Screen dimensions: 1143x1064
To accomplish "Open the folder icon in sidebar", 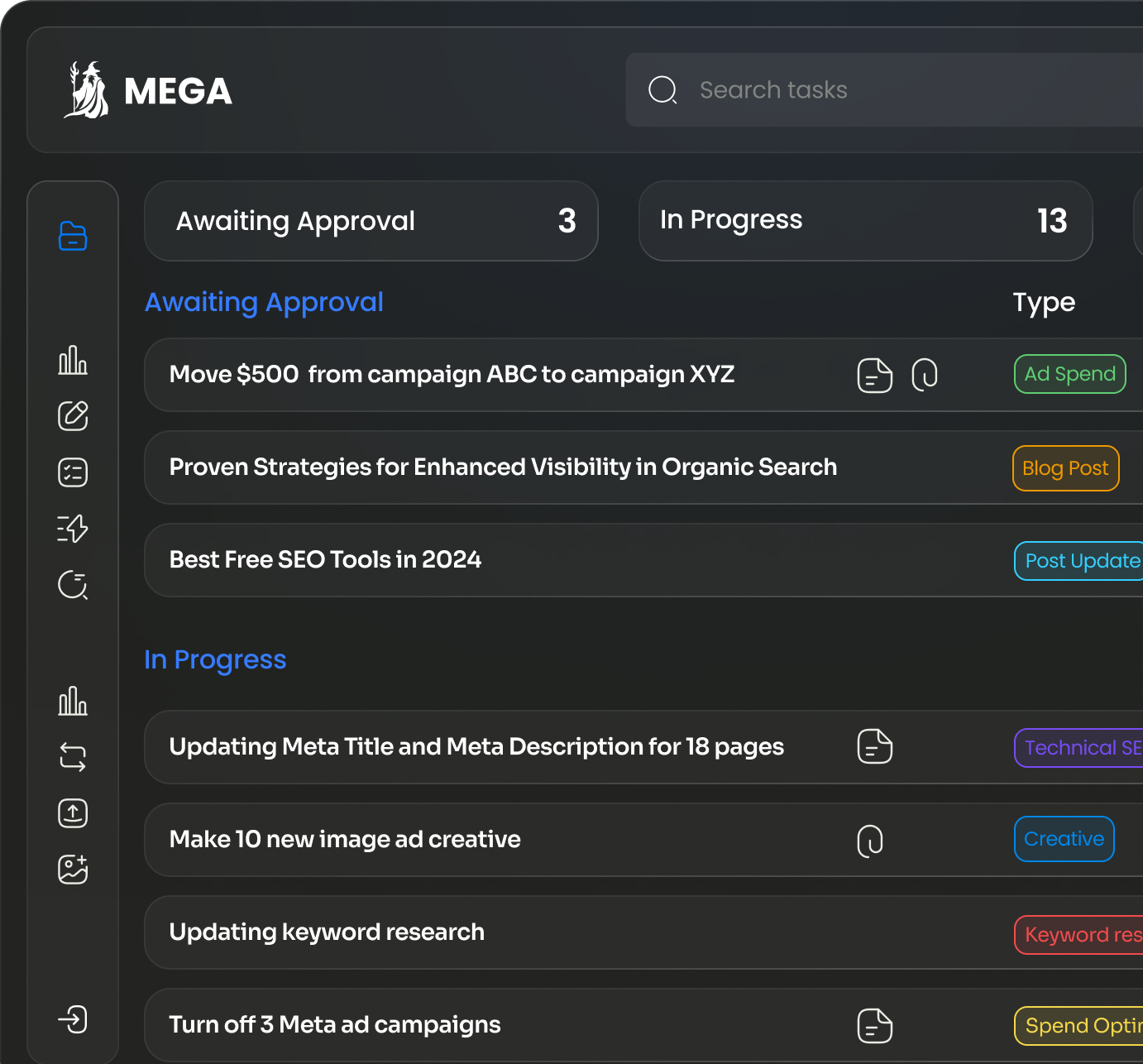I will click(73, 236).
